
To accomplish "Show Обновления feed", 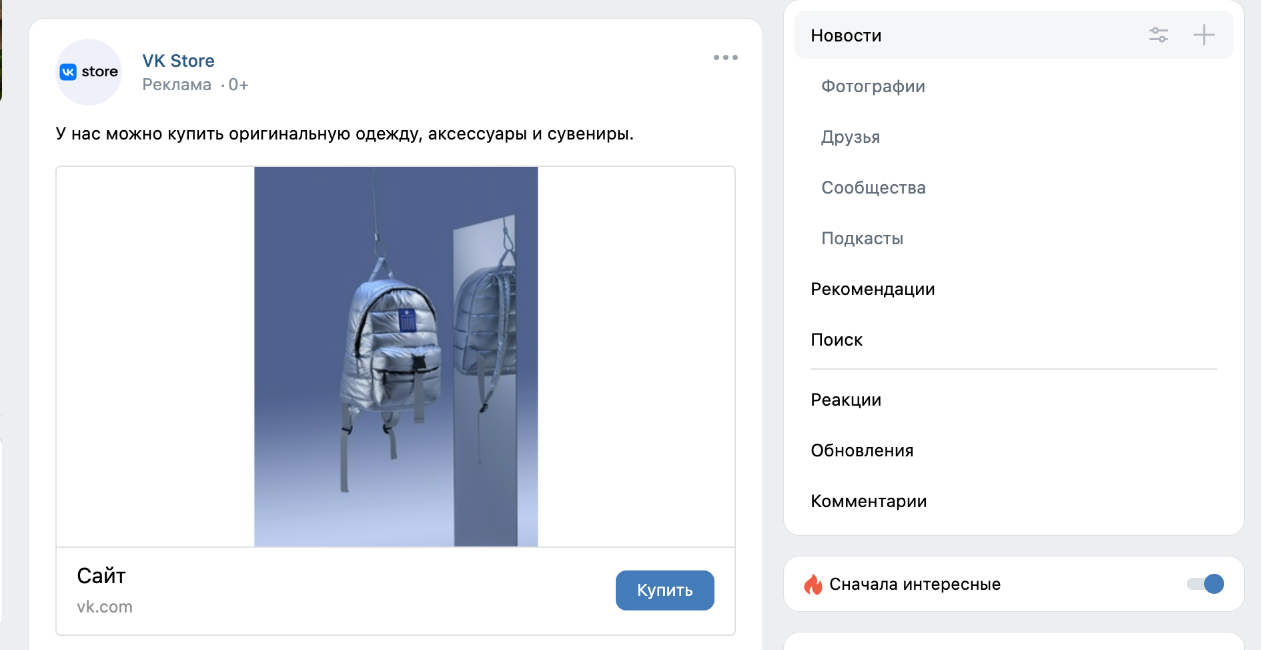I will coord(862,450).
